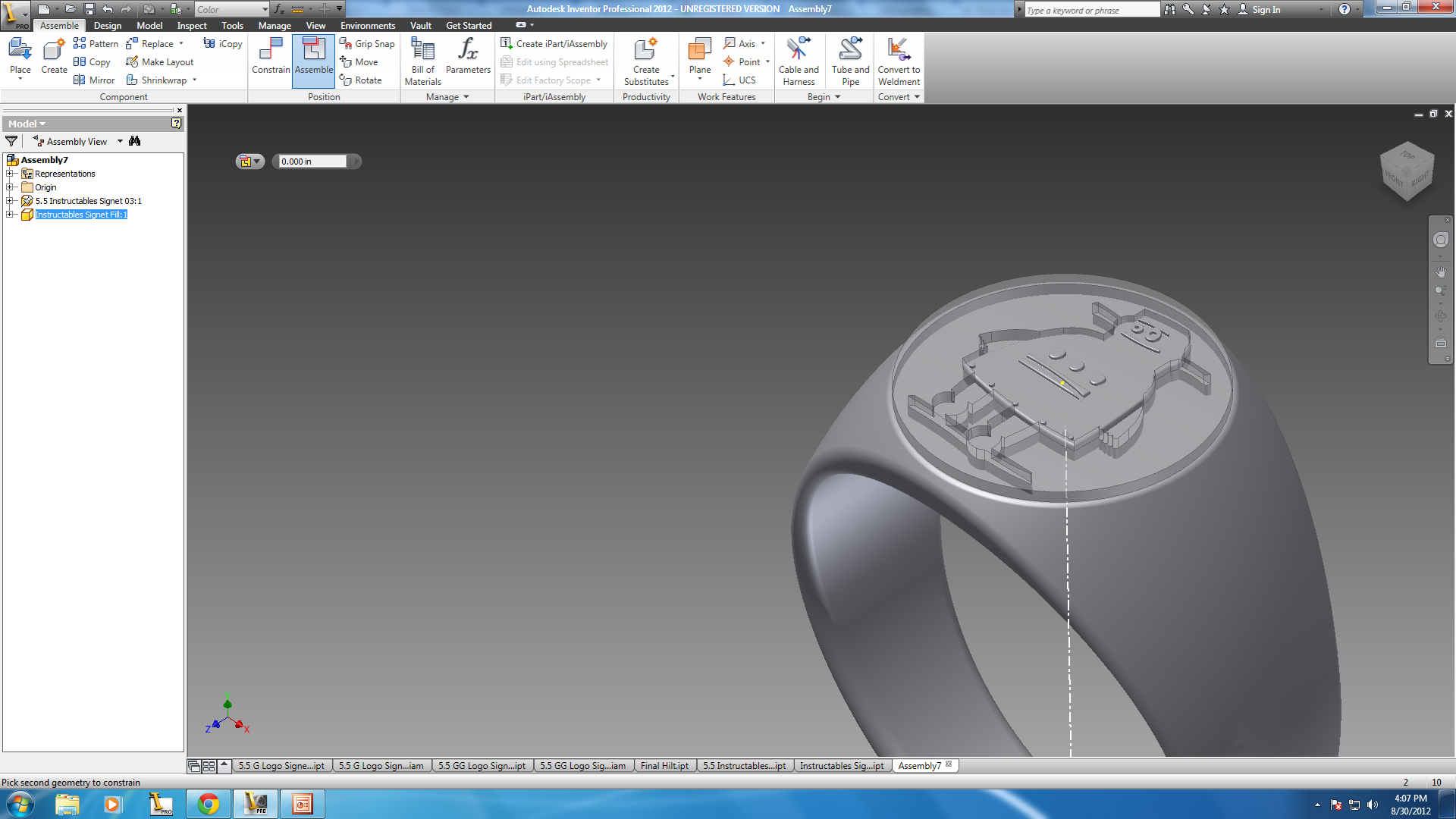Open the Final Hilt.ipt document tab
Image resolution: width=1456 pixels, height=819 pixels.
(x=664, y=766)
